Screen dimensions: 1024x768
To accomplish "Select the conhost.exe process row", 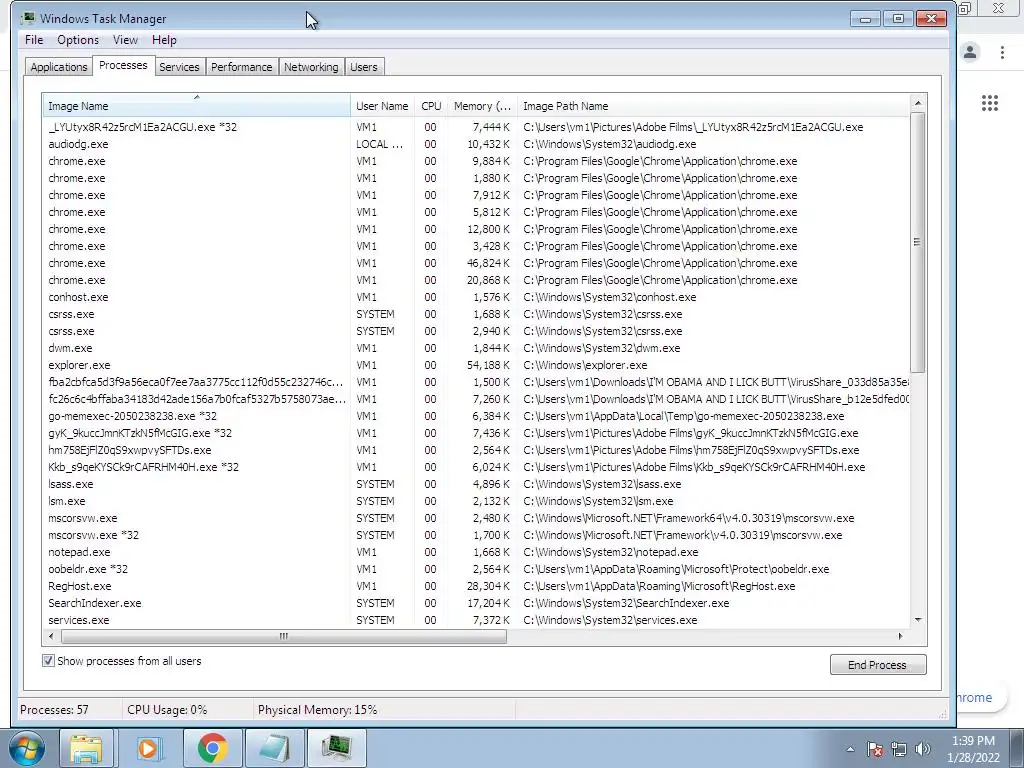I will (475, 297).
